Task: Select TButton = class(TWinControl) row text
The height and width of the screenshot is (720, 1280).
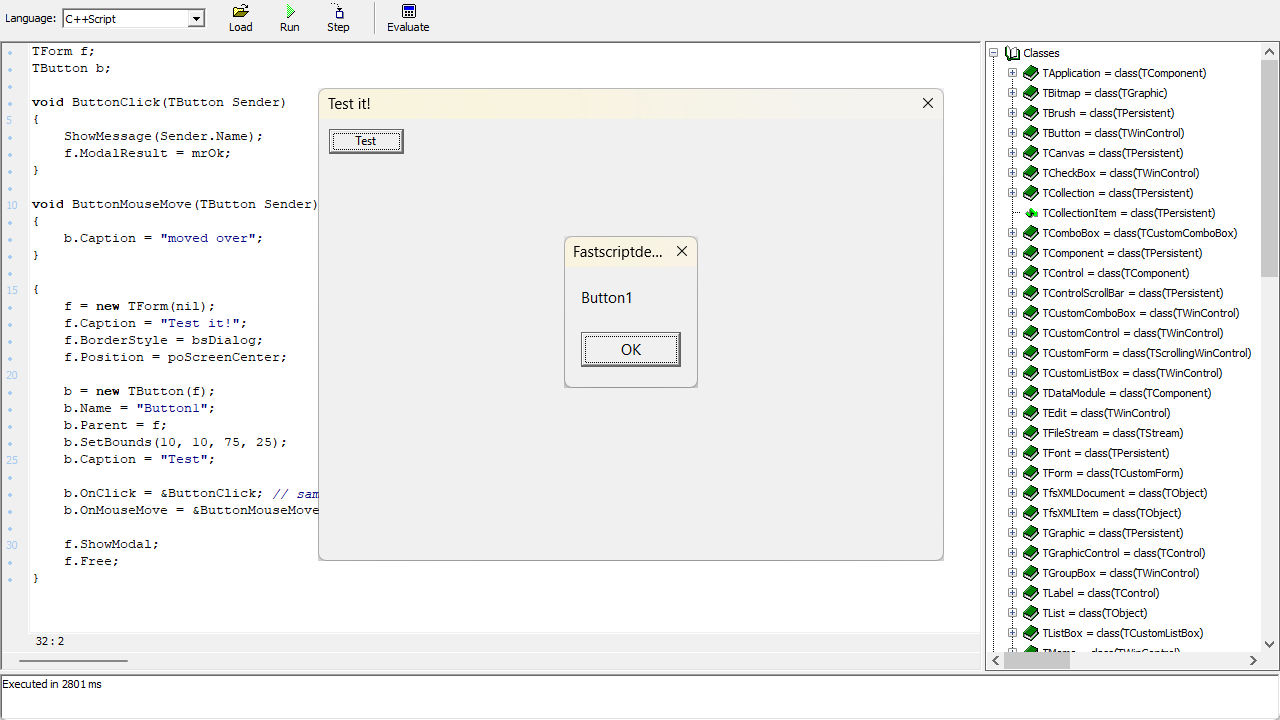Action: point(1113,133)
